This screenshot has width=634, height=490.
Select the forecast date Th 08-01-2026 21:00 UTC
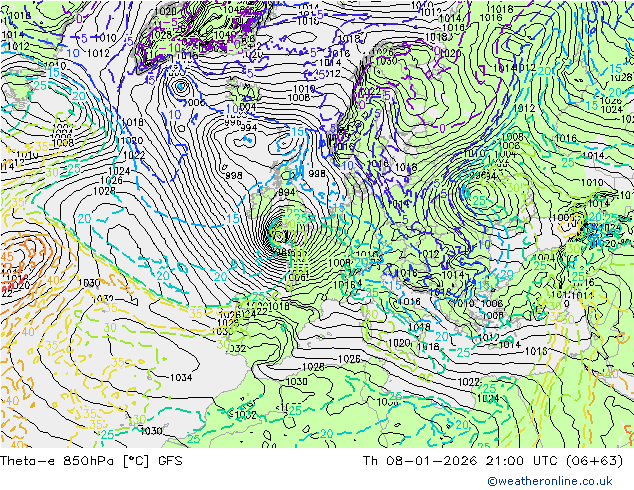click(460, 460)
